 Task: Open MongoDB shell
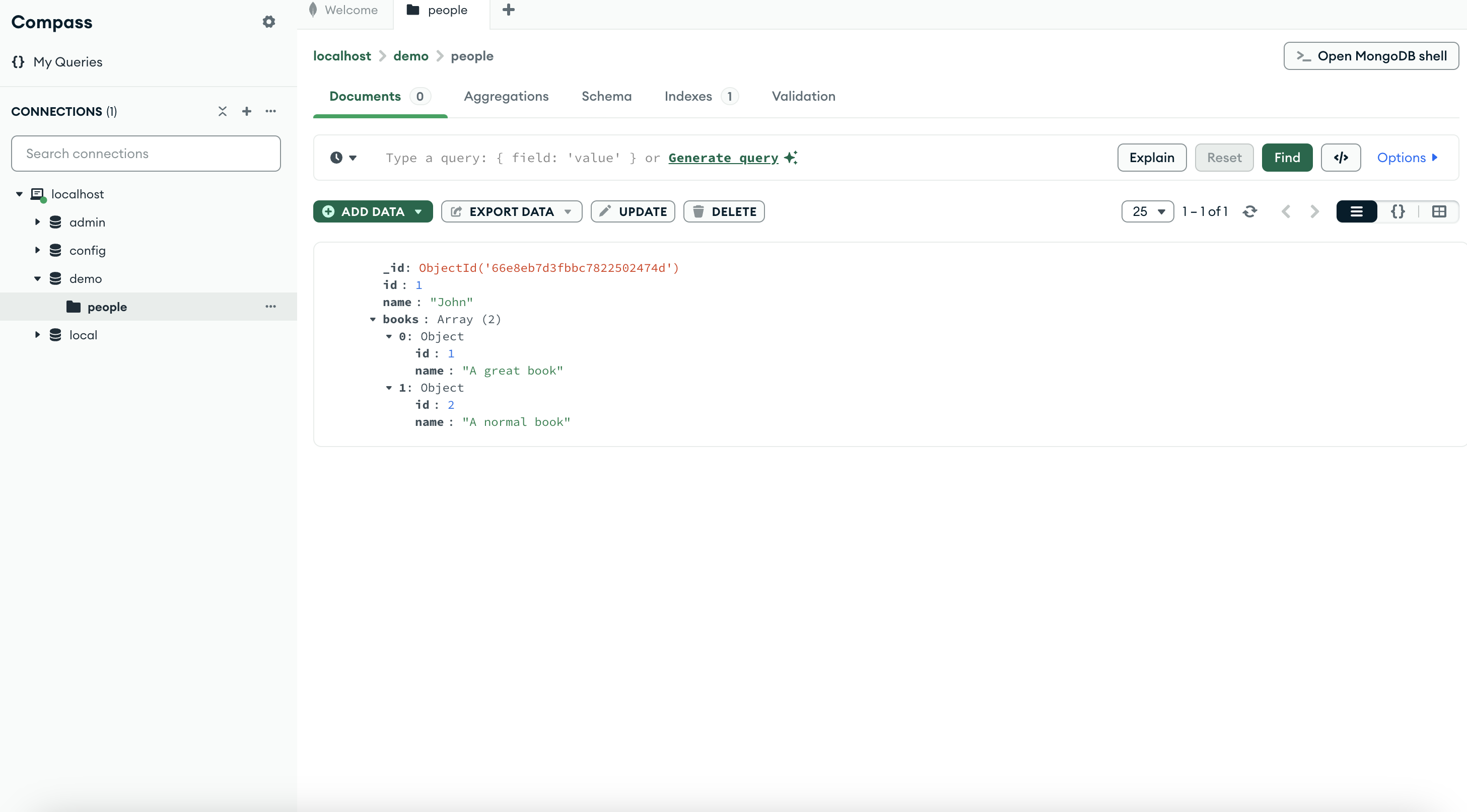click(1371, 56)
